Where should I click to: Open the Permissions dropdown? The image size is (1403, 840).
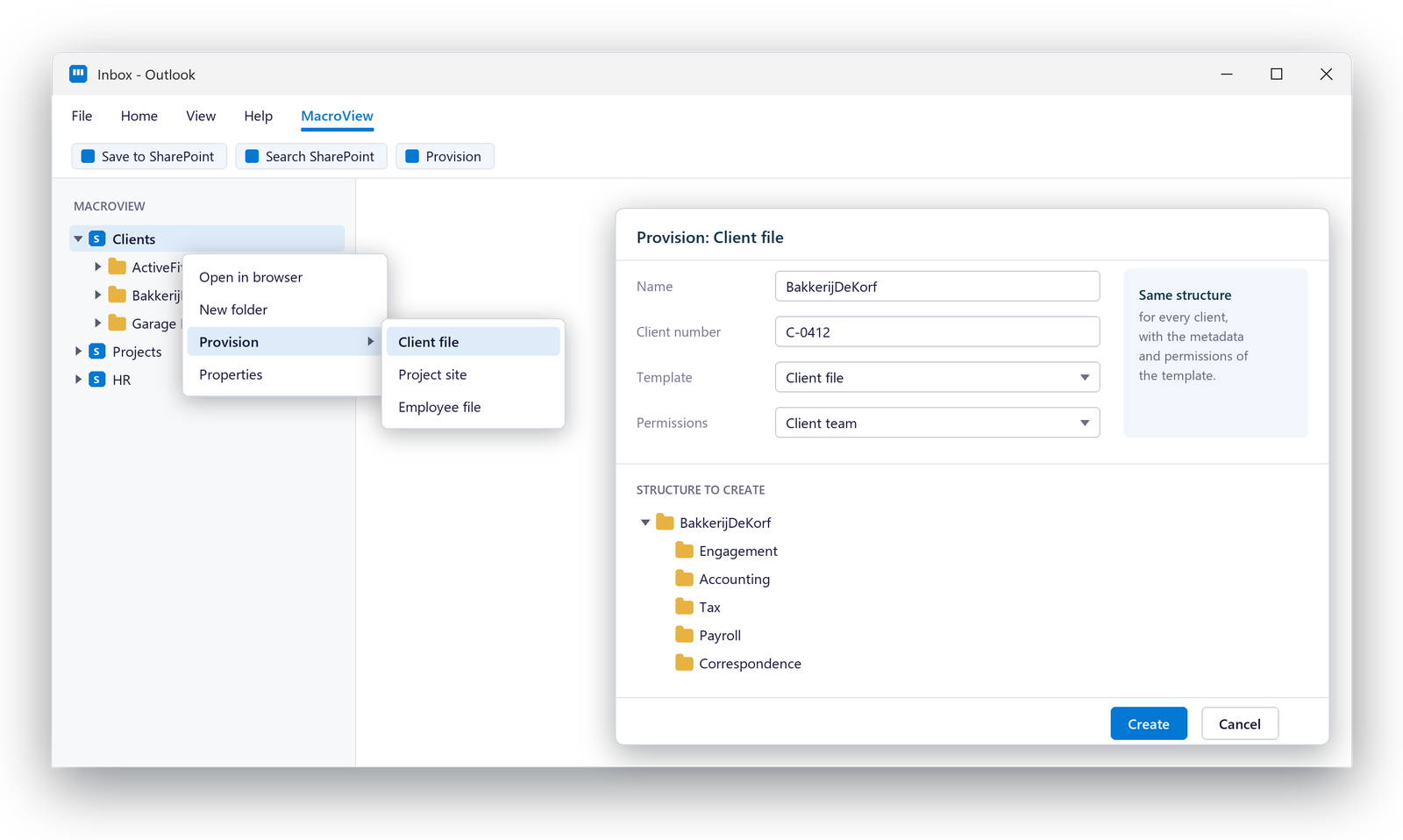click(x=937, y=423)
